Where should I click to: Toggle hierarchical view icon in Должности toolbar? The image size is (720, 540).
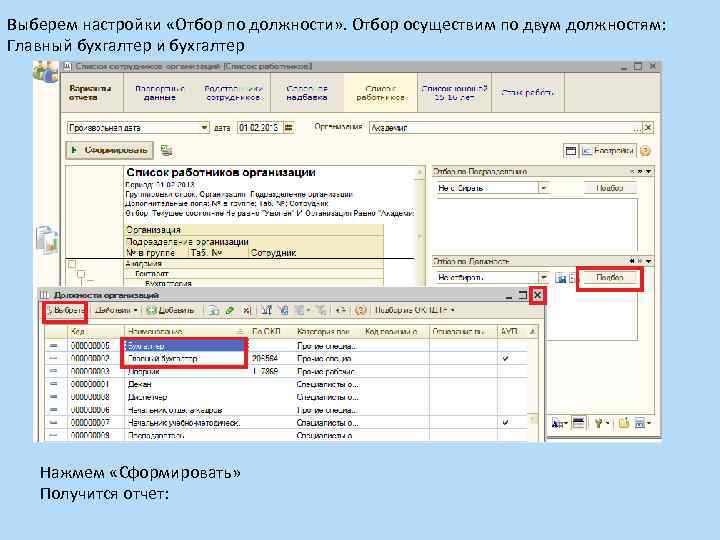pos(267,310)
